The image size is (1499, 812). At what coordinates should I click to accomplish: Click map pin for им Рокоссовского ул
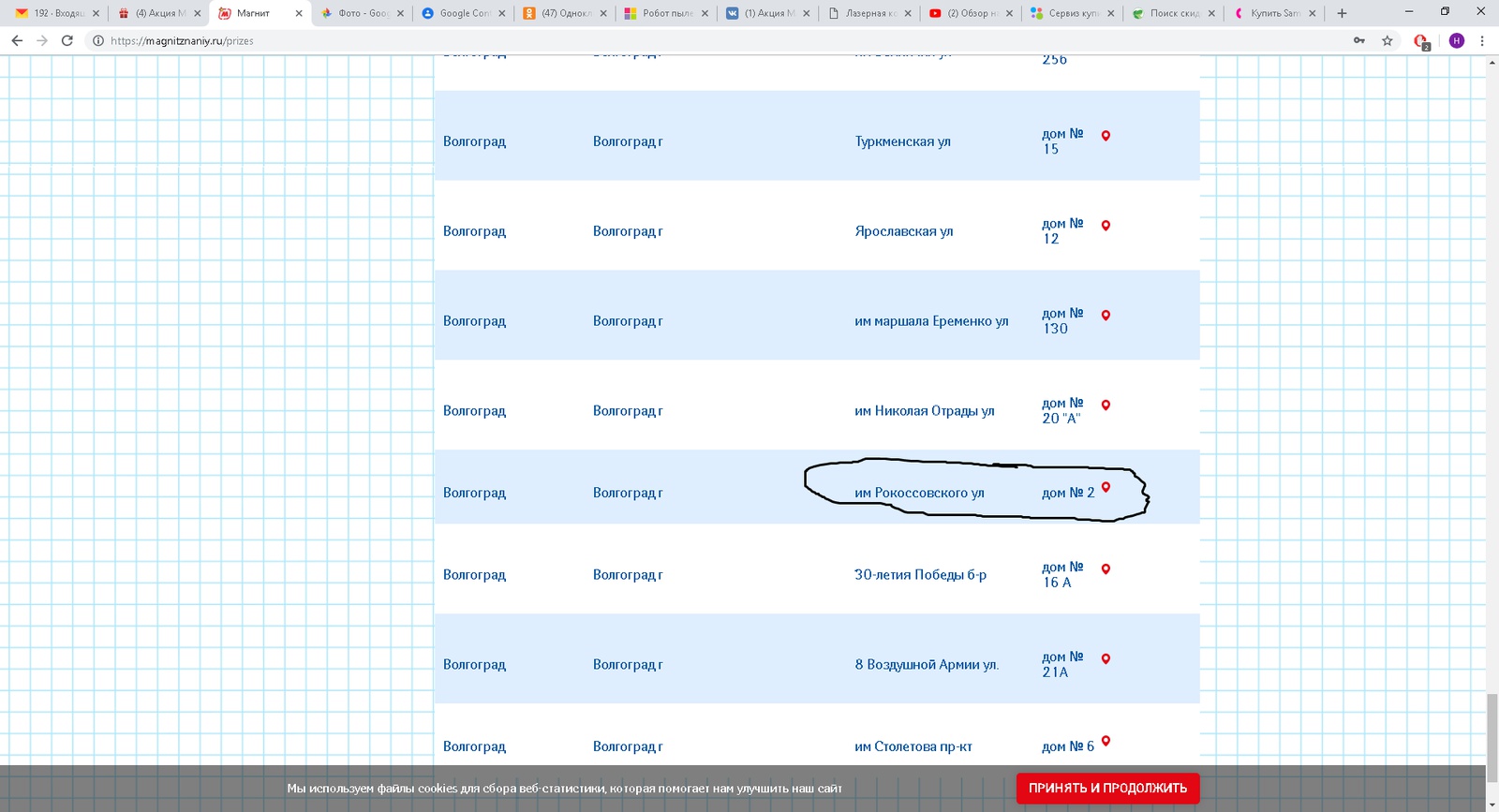pyautogui.click(x=1106, y=487)
